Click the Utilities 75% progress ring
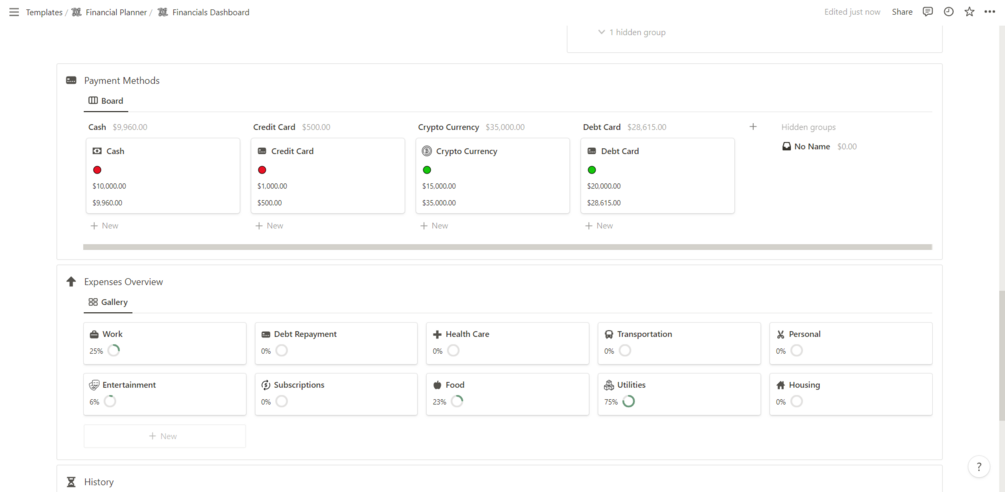 tap(629, 402)
